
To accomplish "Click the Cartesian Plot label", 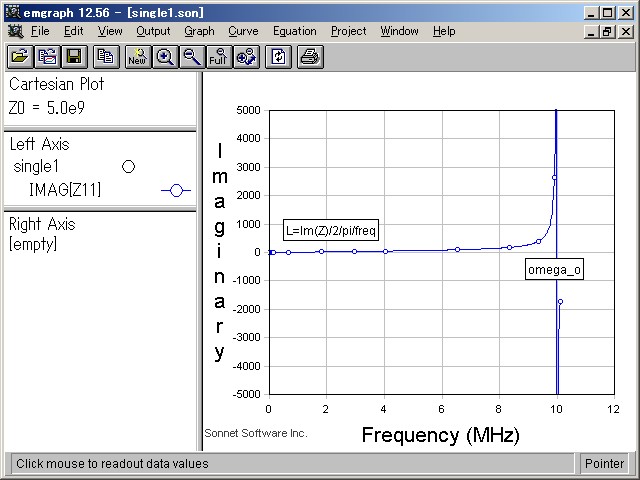I will click(56, 84).
